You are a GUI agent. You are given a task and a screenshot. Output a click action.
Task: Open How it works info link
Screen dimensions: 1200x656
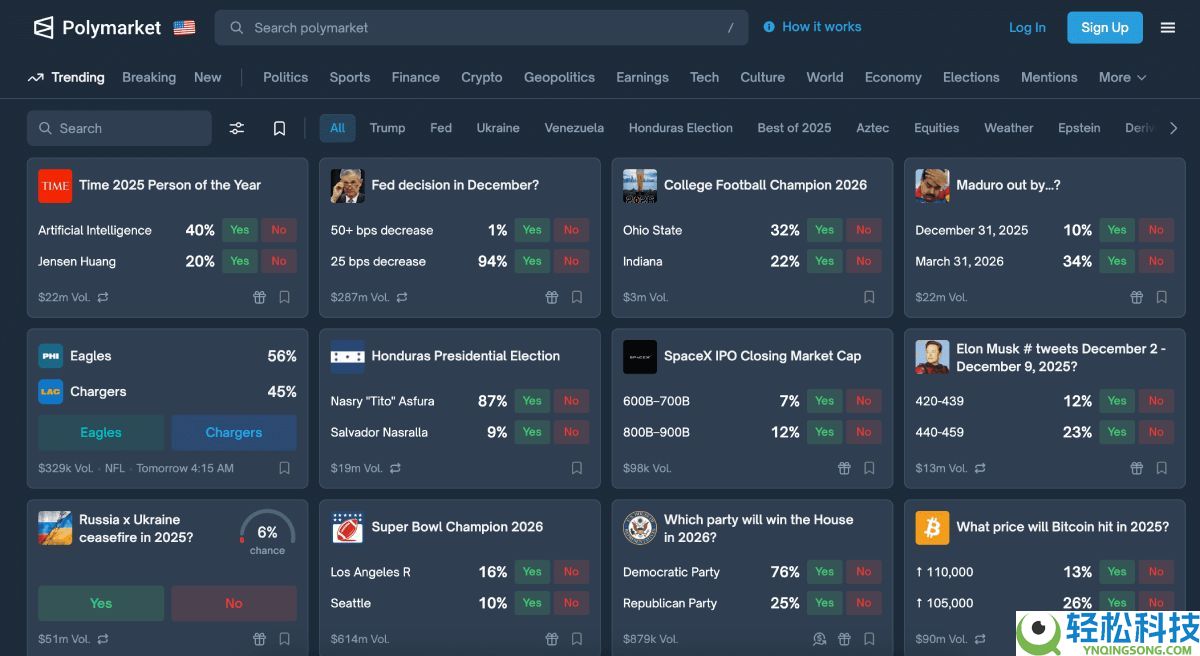pos(812,27)
